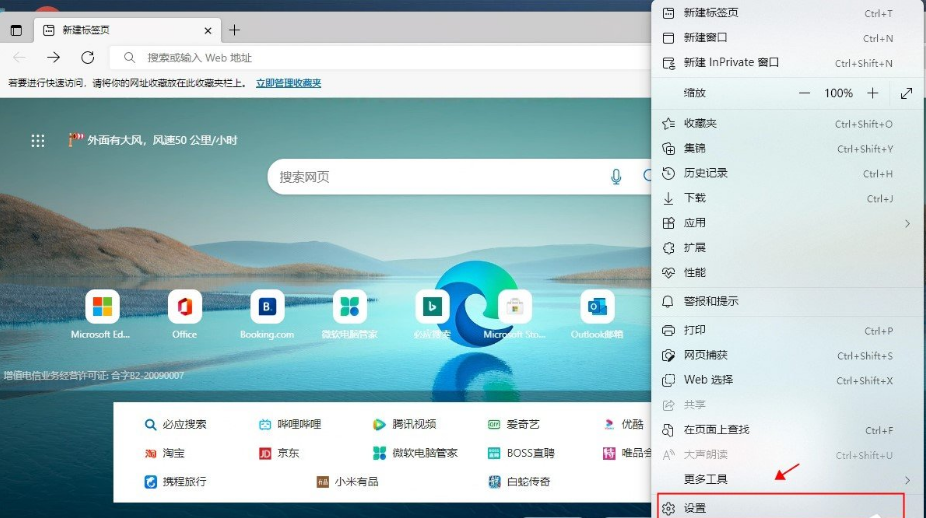Open 警报和提示 from menu
Viewport: 926px width, 518px height.
787,301
